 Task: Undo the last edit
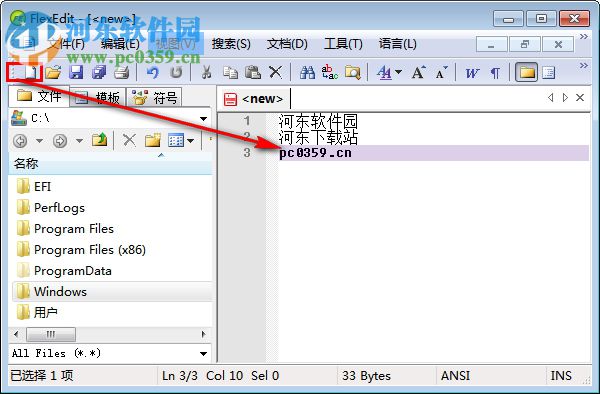(153, 72)
